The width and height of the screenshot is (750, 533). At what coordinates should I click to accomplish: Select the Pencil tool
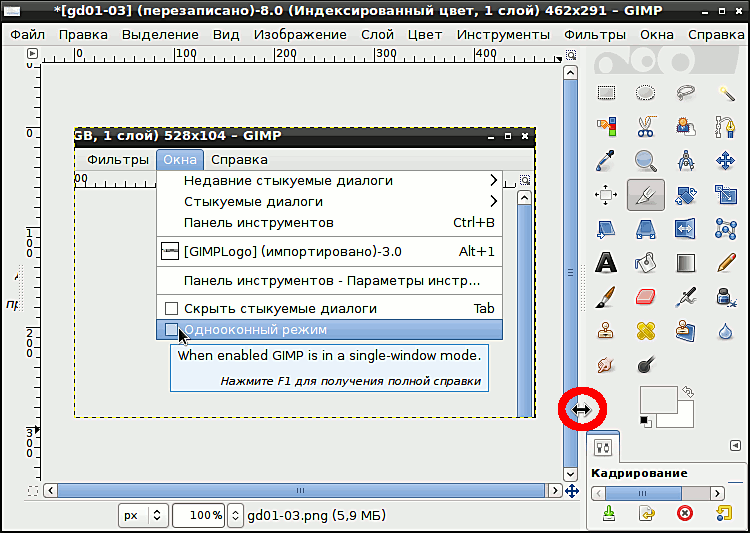tap(726, 263)
